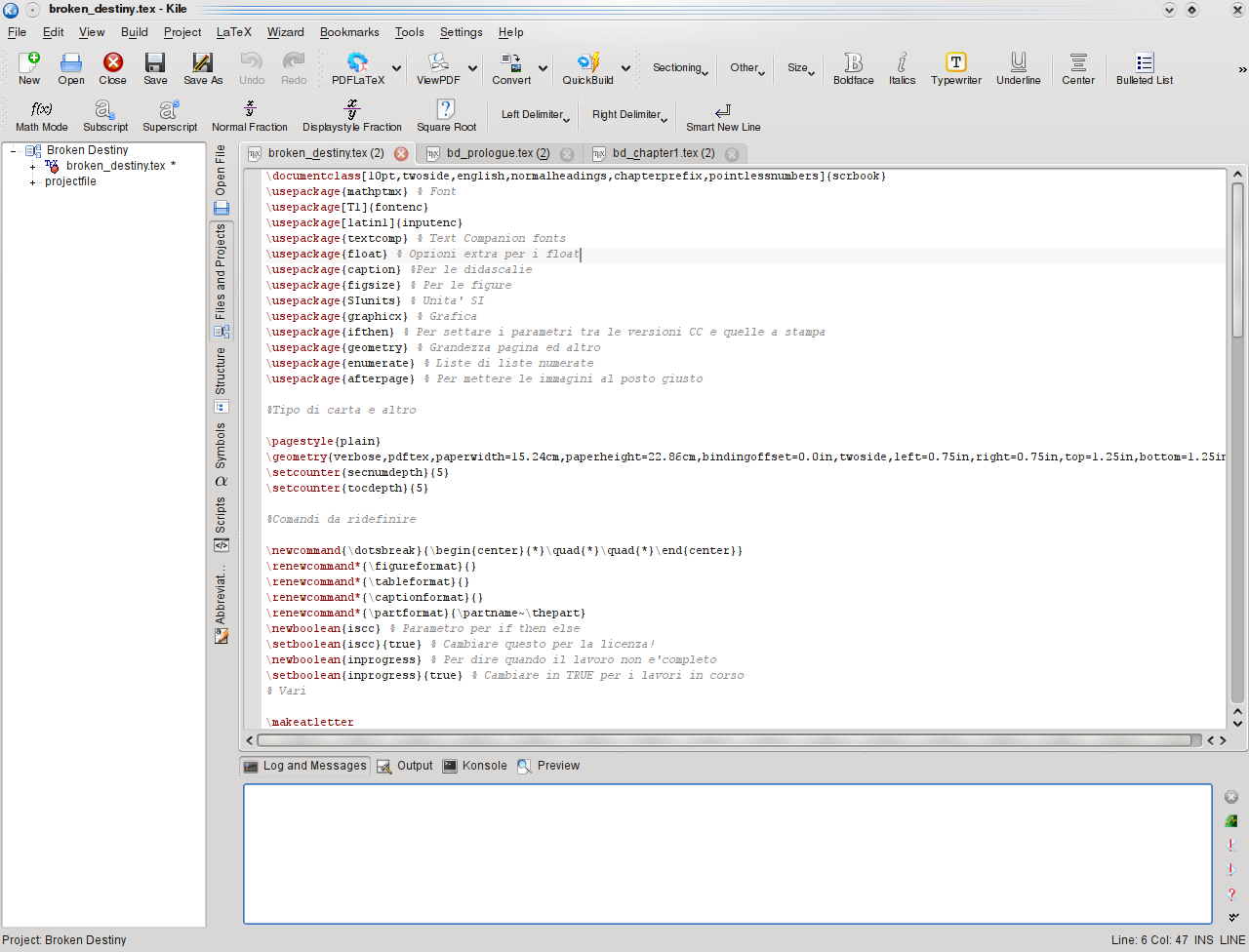
Task: Click the horizontal editor scrollbar
Action: [722, 740]
